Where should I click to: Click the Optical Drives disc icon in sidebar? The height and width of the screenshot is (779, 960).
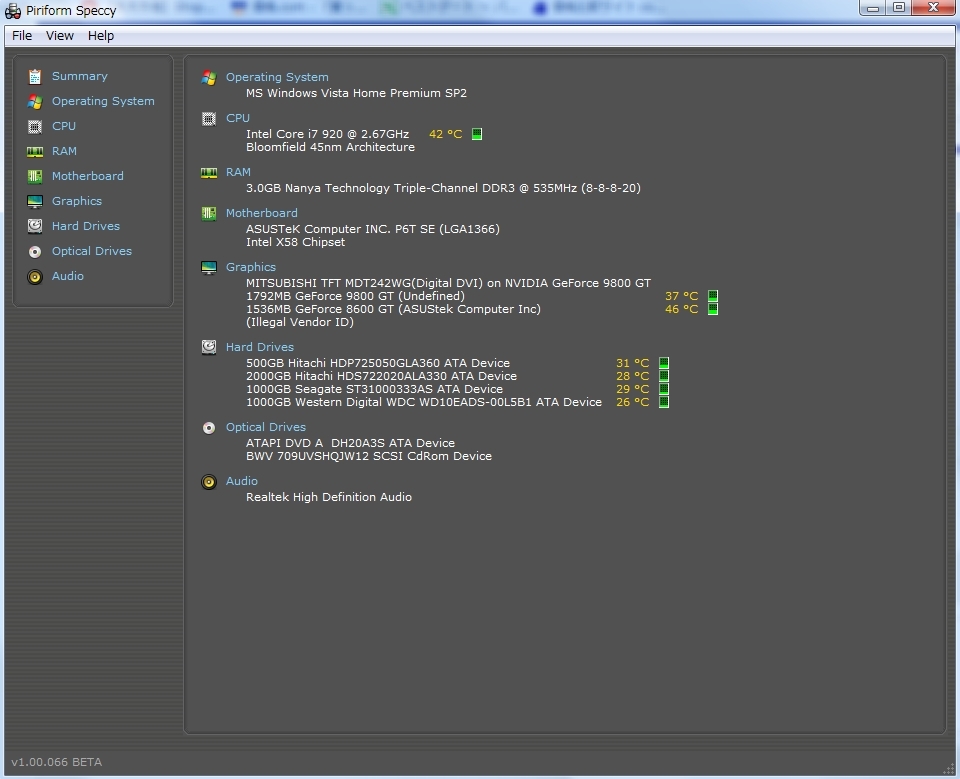point(35,252)
